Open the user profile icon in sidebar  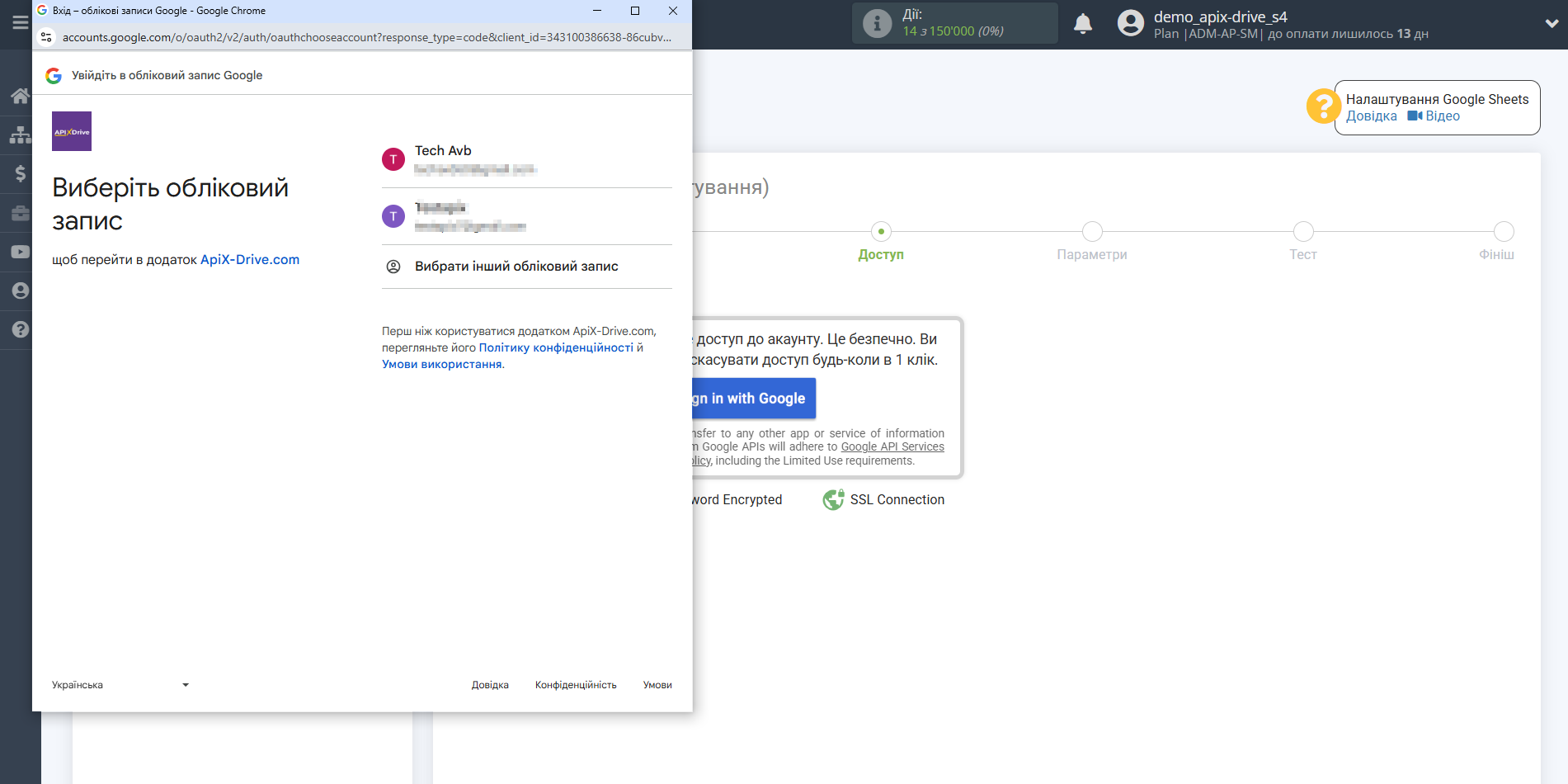coord(20,290)
